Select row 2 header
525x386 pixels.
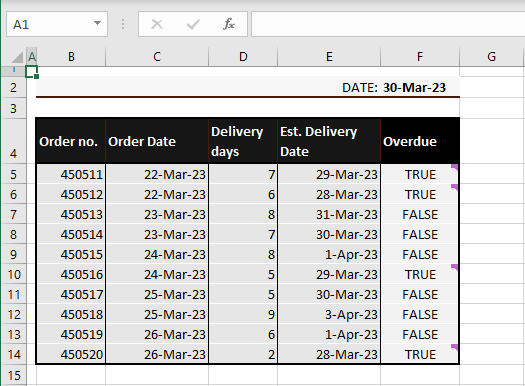13,88
